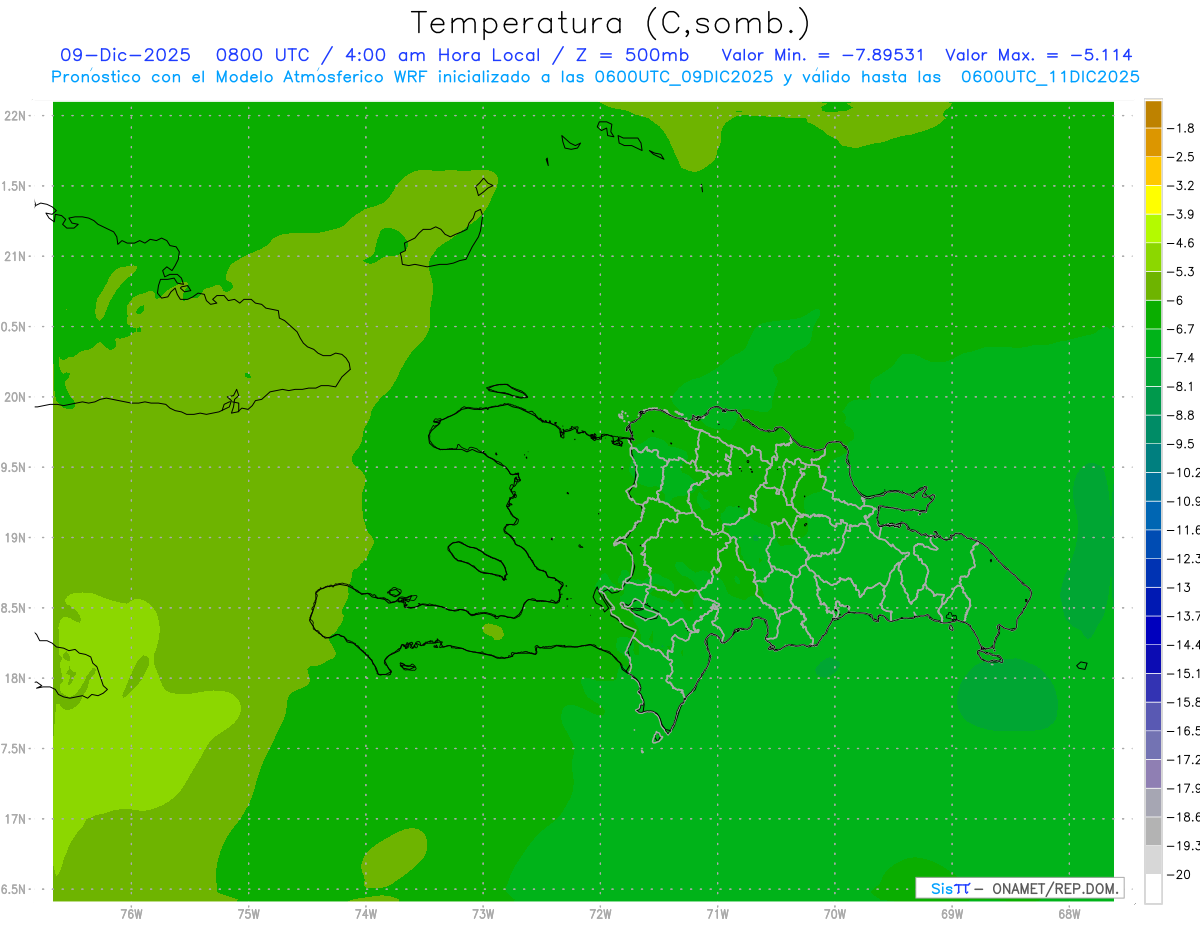This screenshot has width=1200, height=927.
Task: Pick the purple swatch between -17.2 and -17.9
Action: [1153, 773]
